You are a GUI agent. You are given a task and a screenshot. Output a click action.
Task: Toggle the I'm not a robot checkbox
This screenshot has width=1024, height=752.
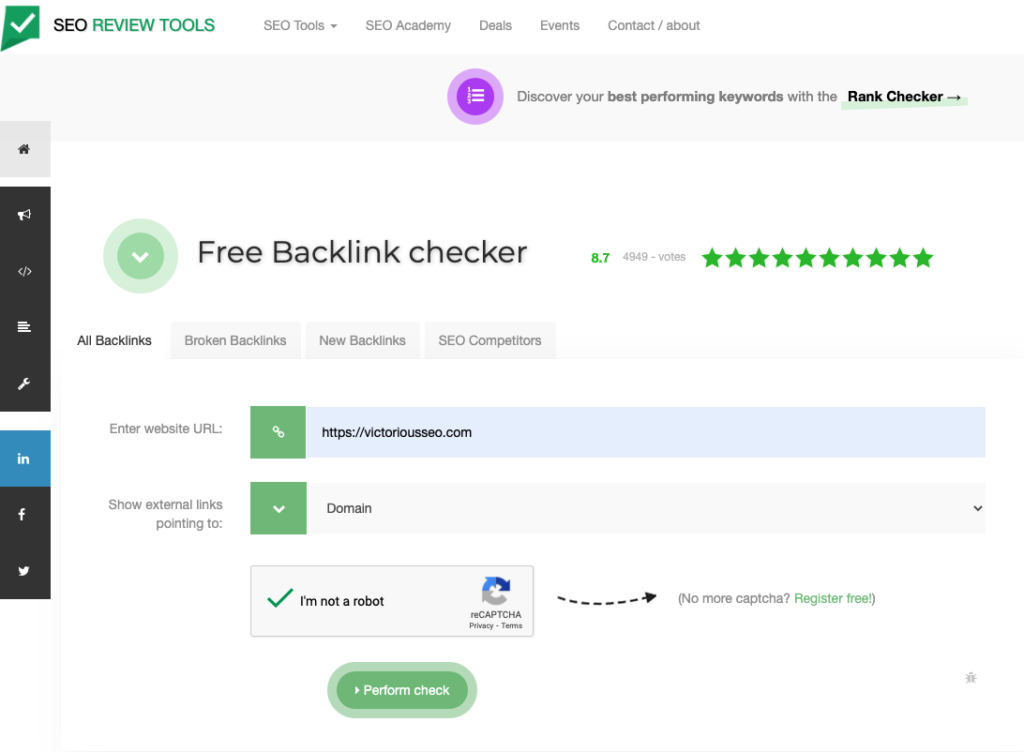pyautogui.click(x=280, y=600)
